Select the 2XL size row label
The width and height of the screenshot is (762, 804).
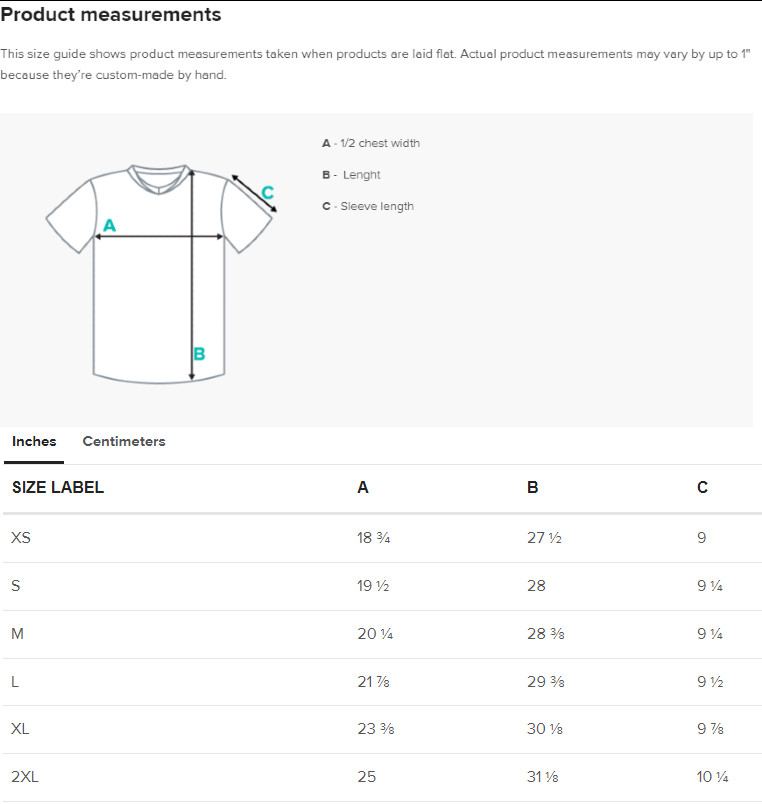pos(24,777)
